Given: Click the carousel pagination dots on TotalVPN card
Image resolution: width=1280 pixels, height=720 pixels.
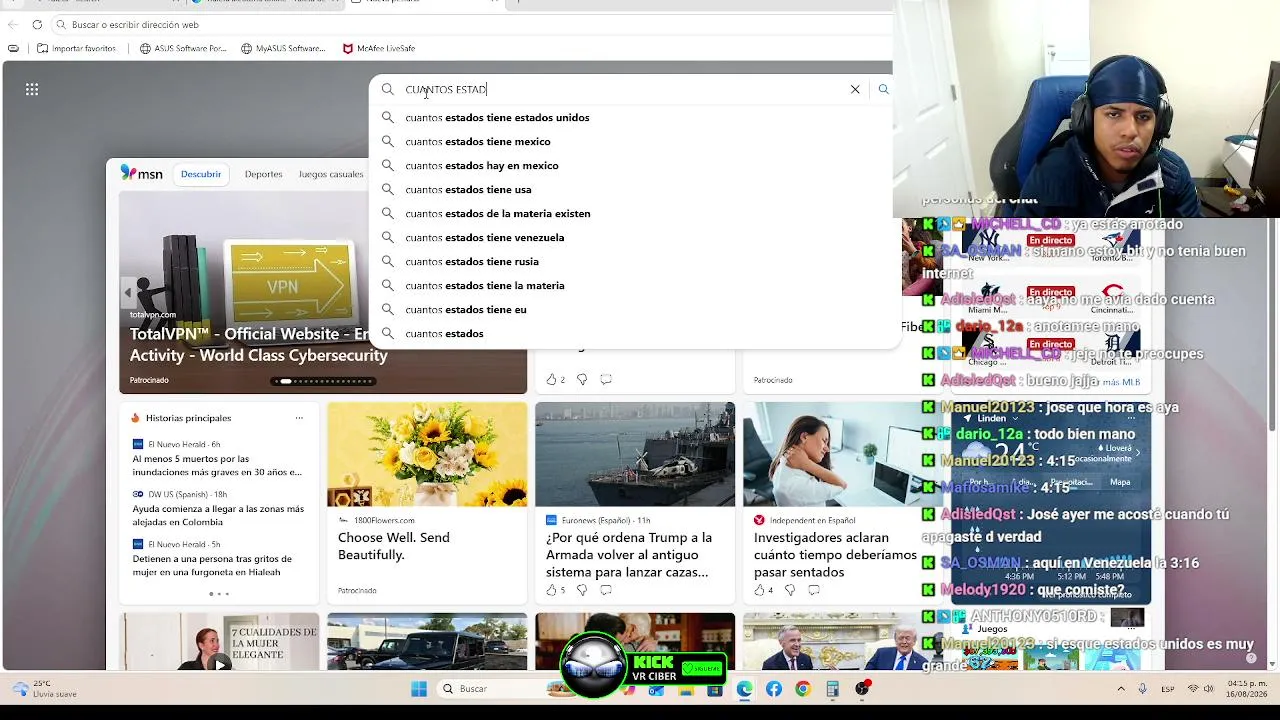Looking at the screenshot, I should tap(322, 381).
